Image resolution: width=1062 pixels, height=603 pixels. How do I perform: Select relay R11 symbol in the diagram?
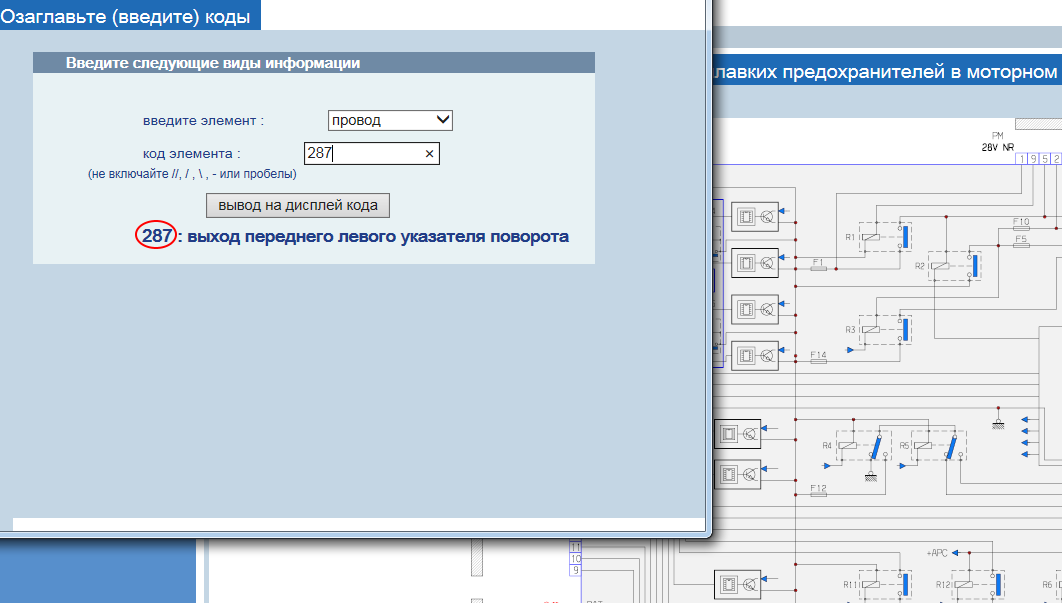coord(885,584)
